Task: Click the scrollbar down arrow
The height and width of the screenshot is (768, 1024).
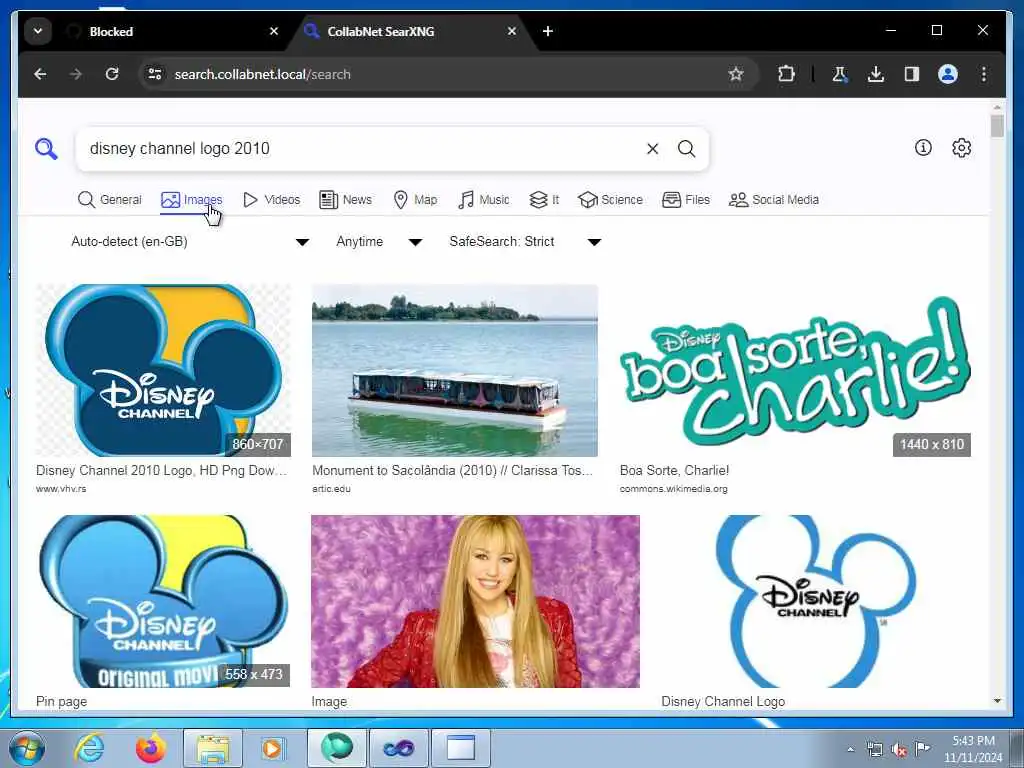Action: tap(997, 701)
